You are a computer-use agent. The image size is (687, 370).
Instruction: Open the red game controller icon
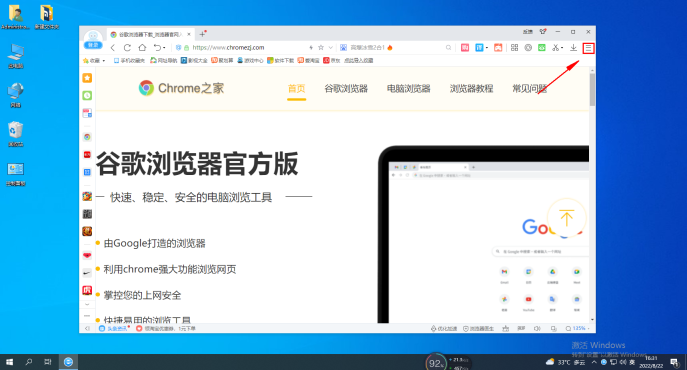click(x=498, y=48)
